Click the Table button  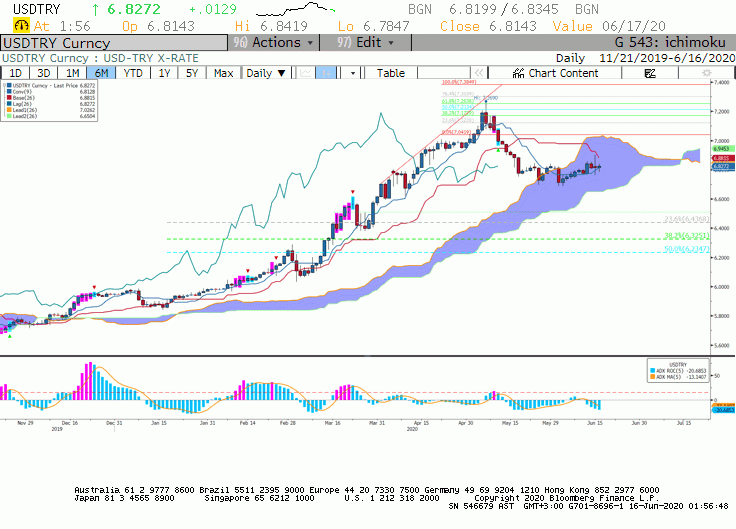[x=391, y=73]
